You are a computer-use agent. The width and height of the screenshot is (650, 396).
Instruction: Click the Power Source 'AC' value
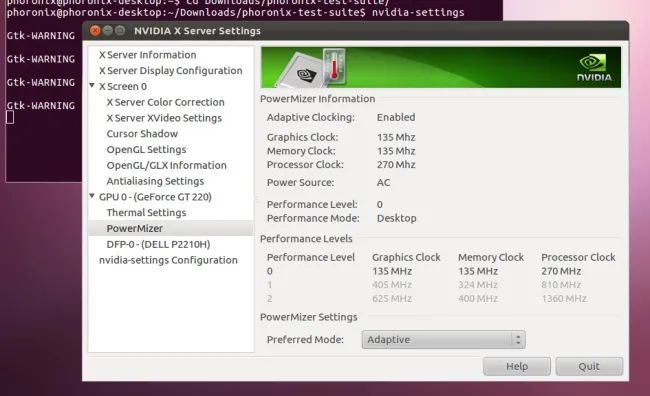383,182
